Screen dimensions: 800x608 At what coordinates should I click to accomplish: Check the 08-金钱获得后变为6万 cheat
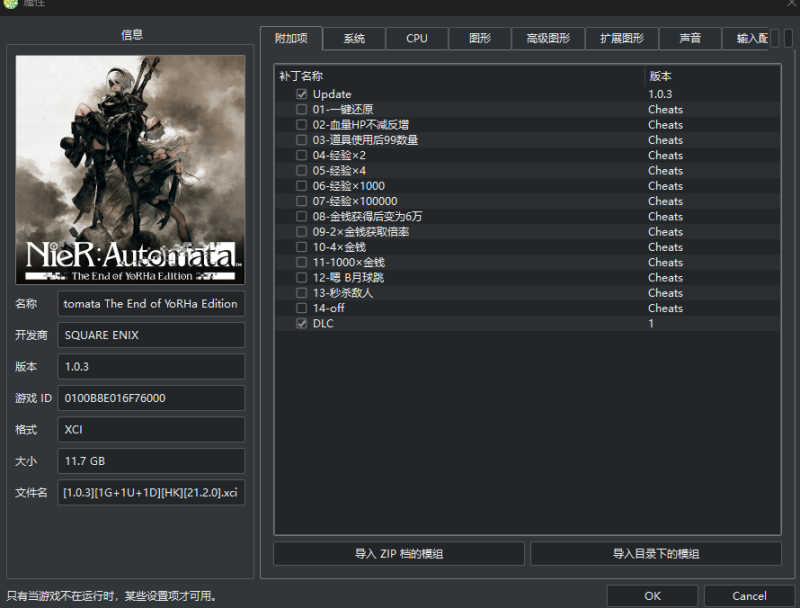302,216
